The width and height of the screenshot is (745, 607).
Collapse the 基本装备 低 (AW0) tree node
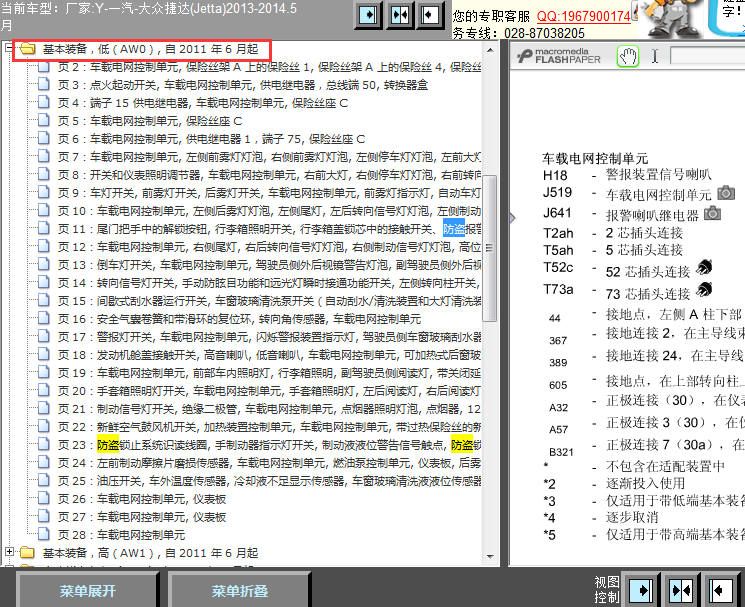coord(9,48)
